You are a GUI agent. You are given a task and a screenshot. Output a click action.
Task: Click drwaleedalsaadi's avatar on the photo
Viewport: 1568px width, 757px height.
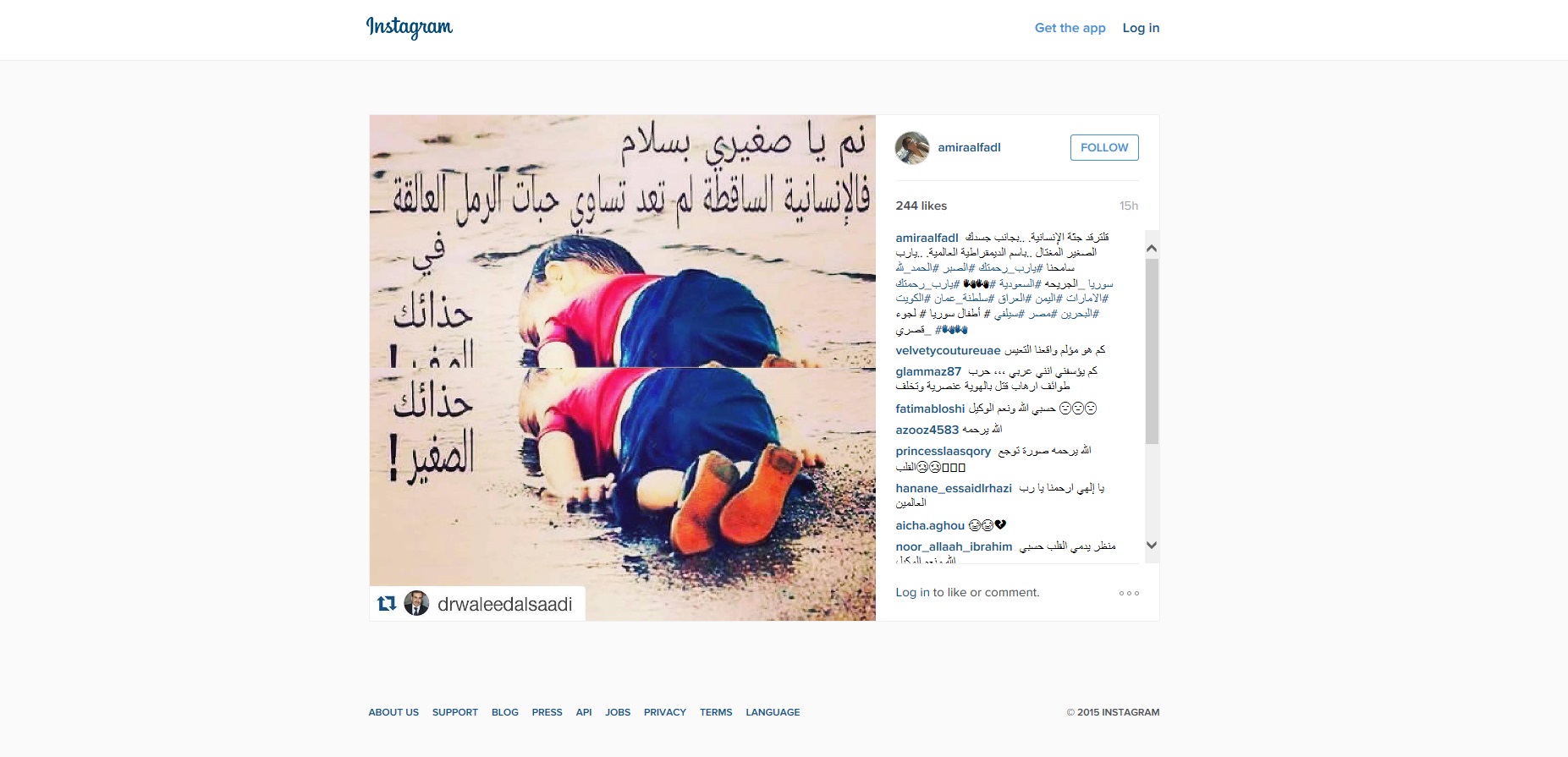click(416, 603)
